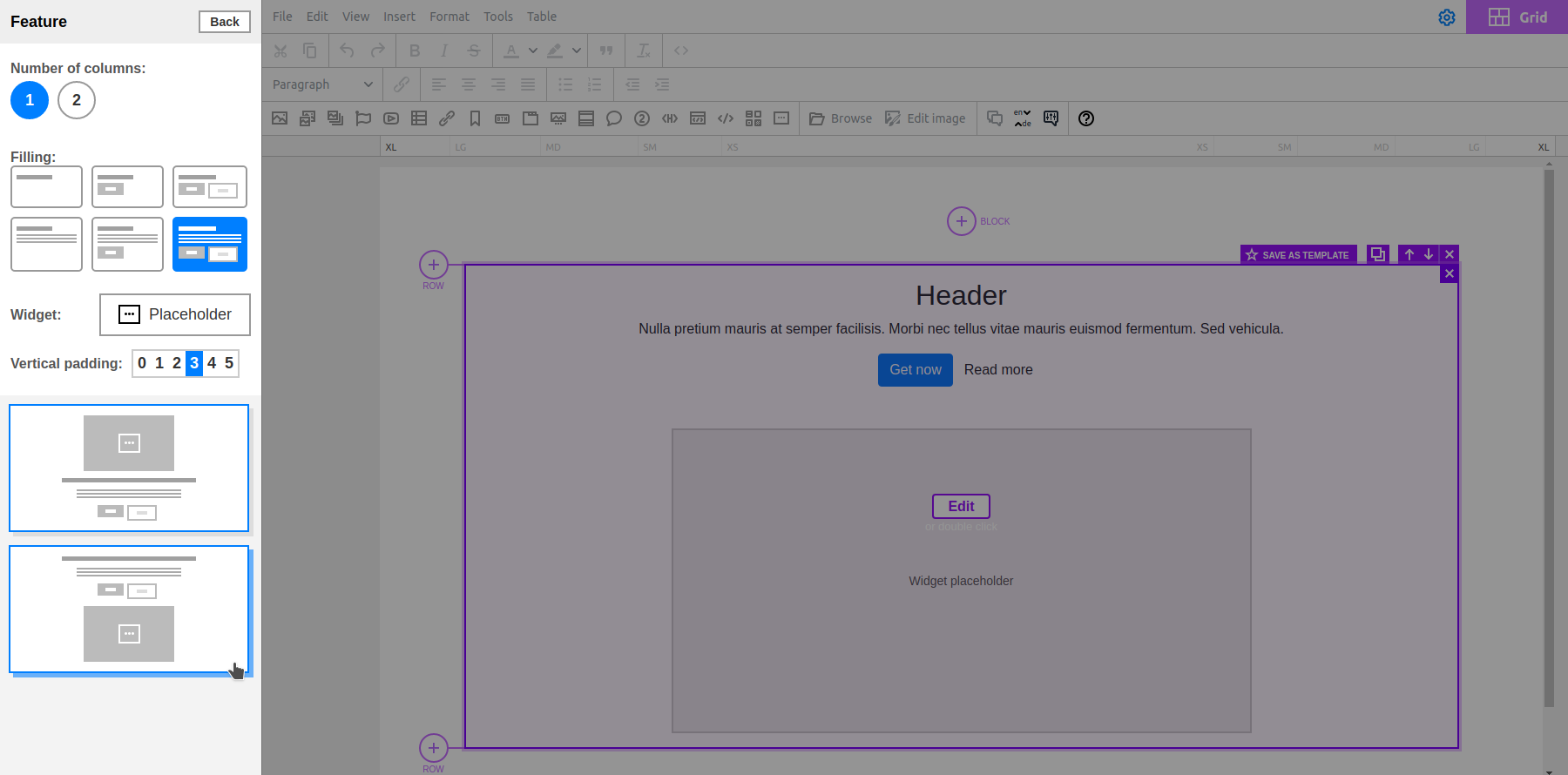Set vertical padding to 2
This screenshot has width=1568, height=775.
tap(177, 363)
